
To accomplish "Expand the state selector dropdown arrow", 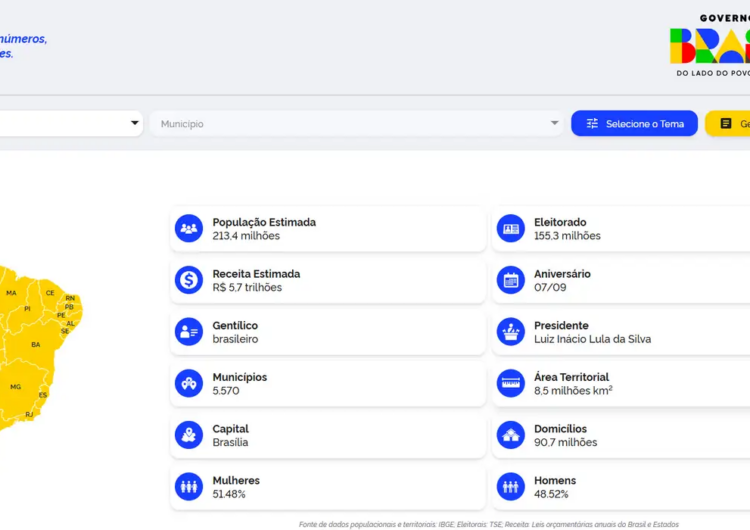I will (x=135, y=124).
